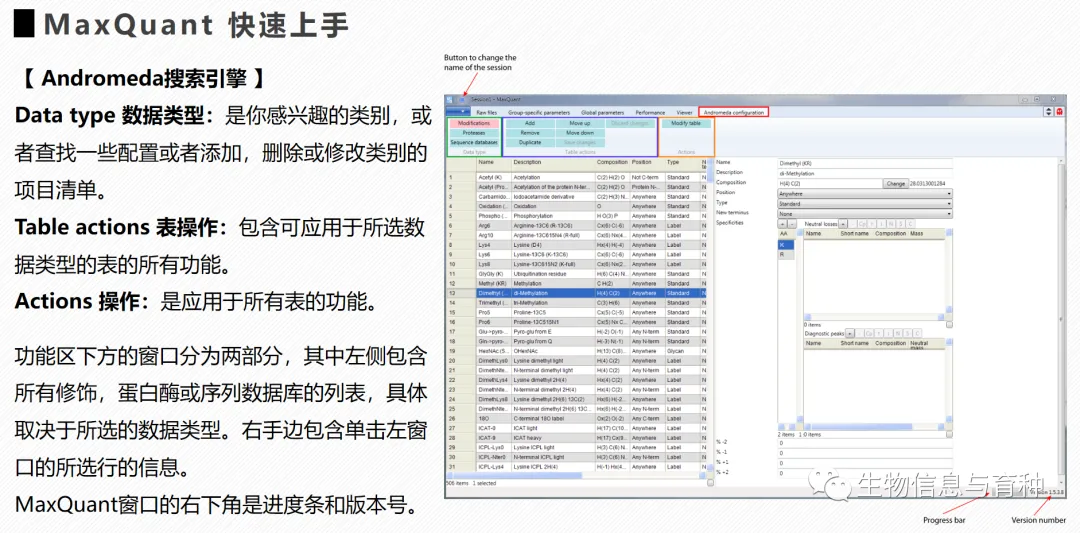Screen dimensions: 1080x533
Task: Select the Arg10 row
Action: click(576, 235)
